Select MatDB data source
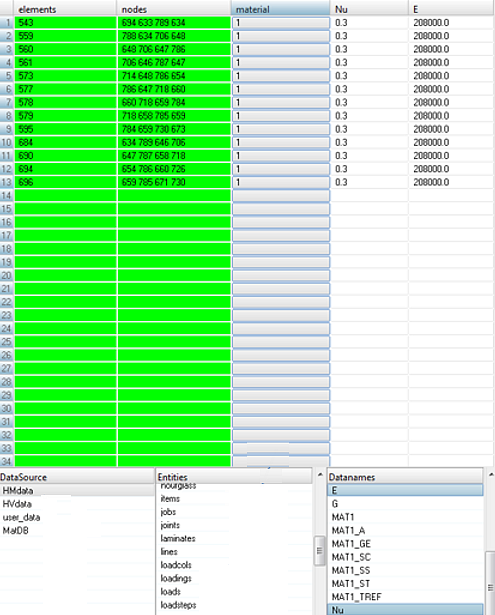This screenshot has width=495, height=615. [15, 530]
